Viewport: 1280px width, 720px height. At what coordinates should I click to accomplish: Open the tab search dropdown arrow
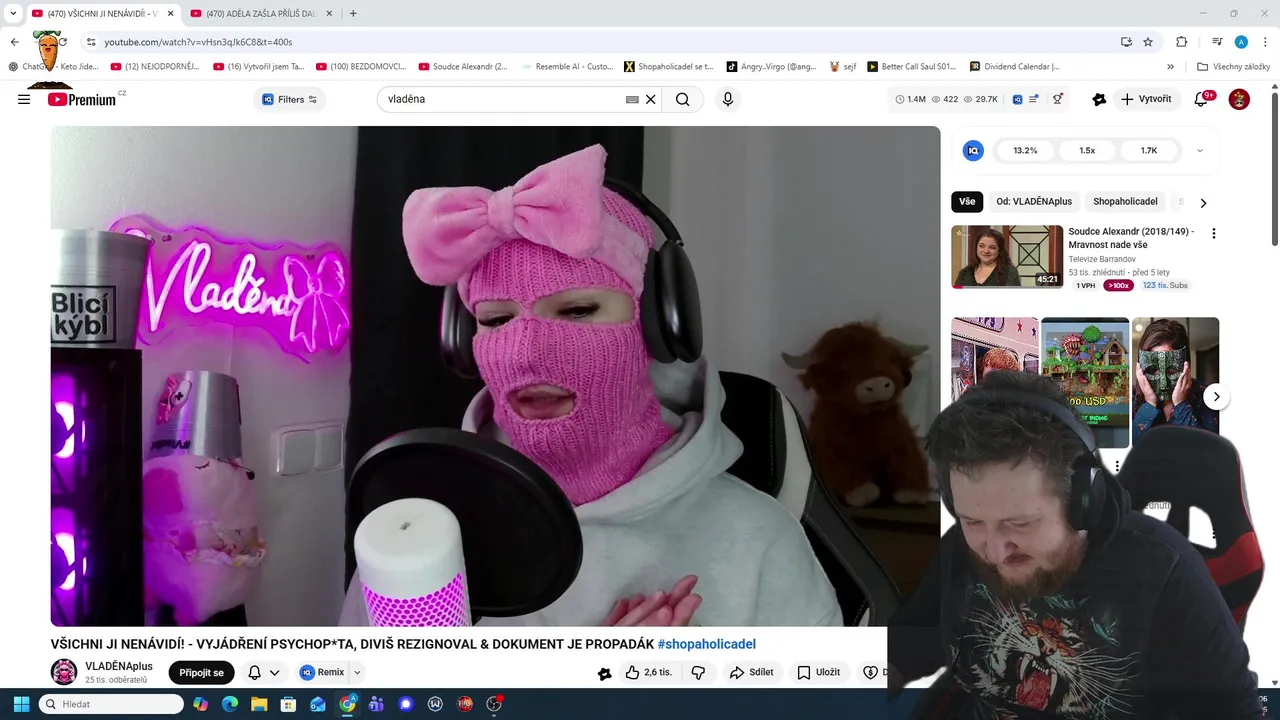pyautogui.click(x=13, y=13)
